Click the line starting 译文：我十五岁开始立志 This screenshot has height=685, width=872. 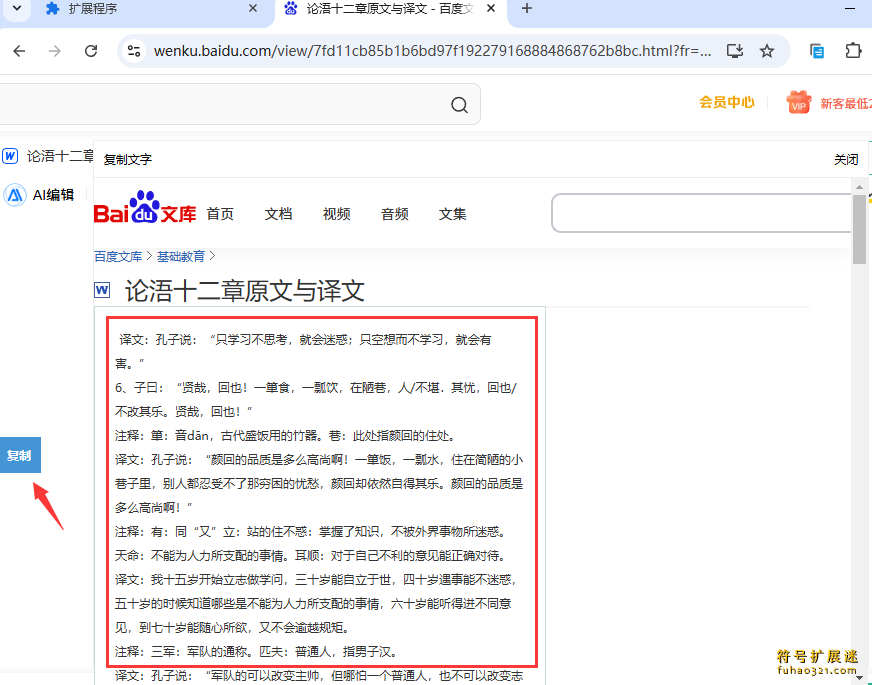point(316,579)
